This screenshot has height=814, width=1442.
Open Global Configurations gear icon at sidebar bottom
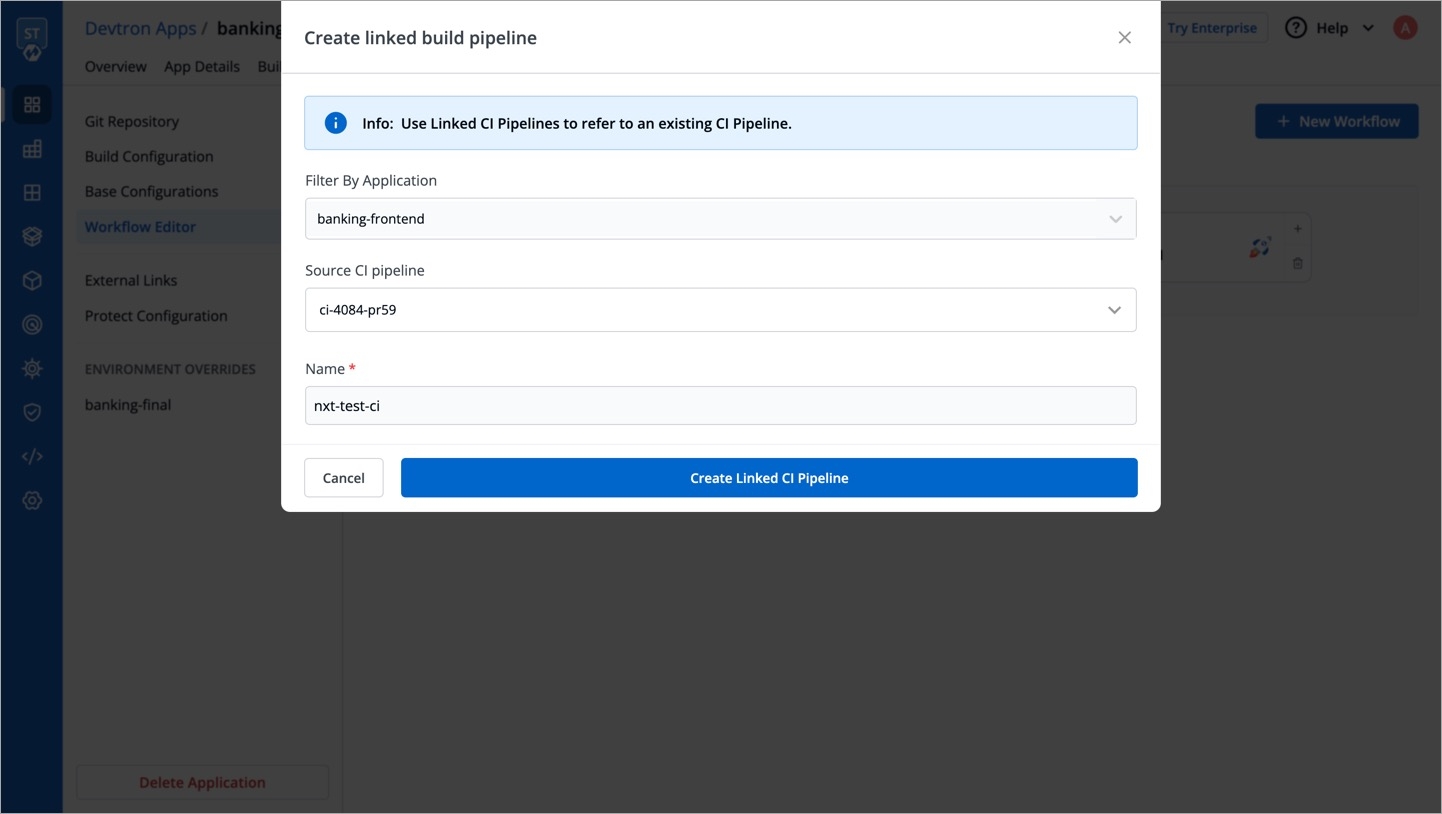coord(32,501)
